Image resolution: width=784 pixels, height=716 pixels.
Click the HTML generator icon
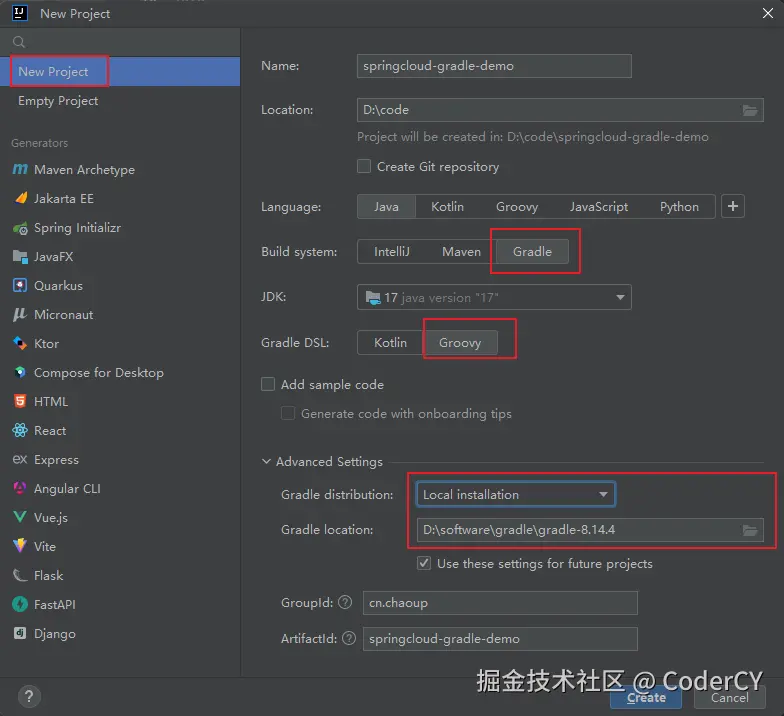coord(20,402)
